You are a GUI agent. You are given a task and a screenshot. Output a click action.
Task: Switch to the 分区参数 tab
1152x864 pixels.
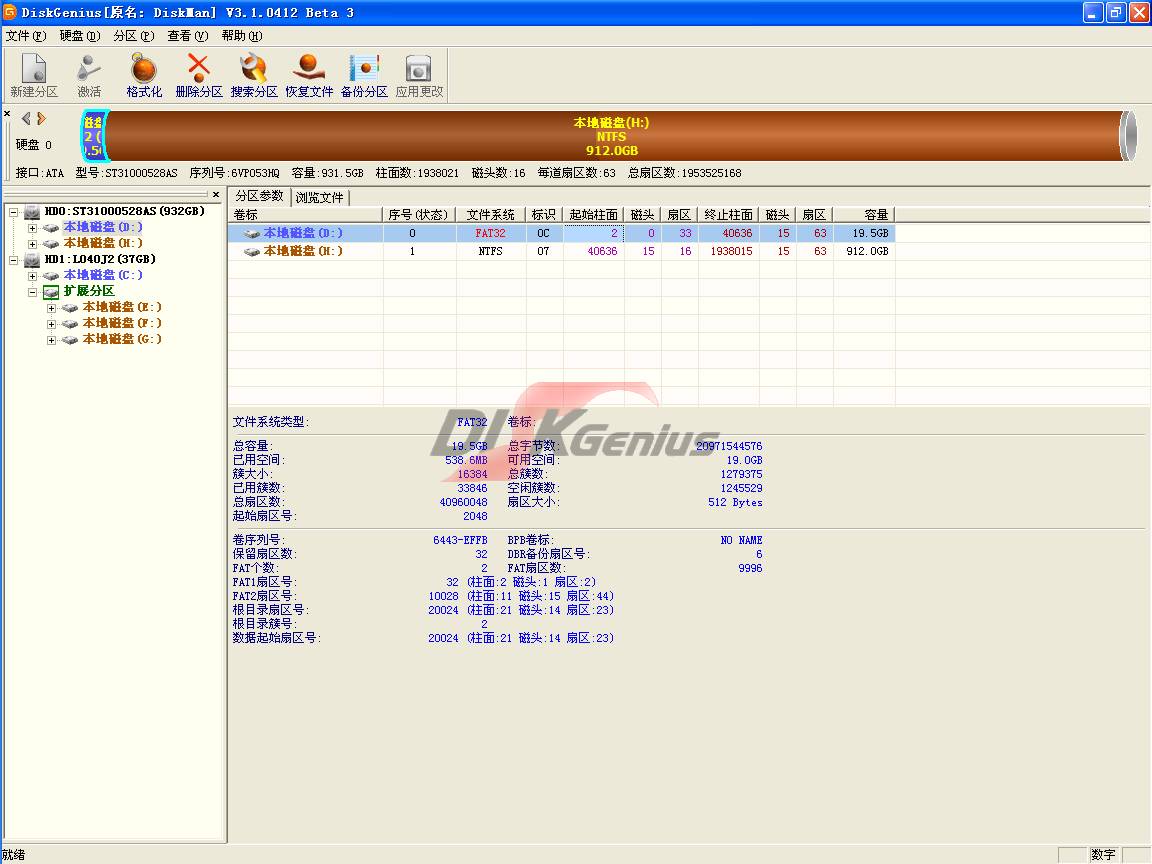[x=259, y=196]
